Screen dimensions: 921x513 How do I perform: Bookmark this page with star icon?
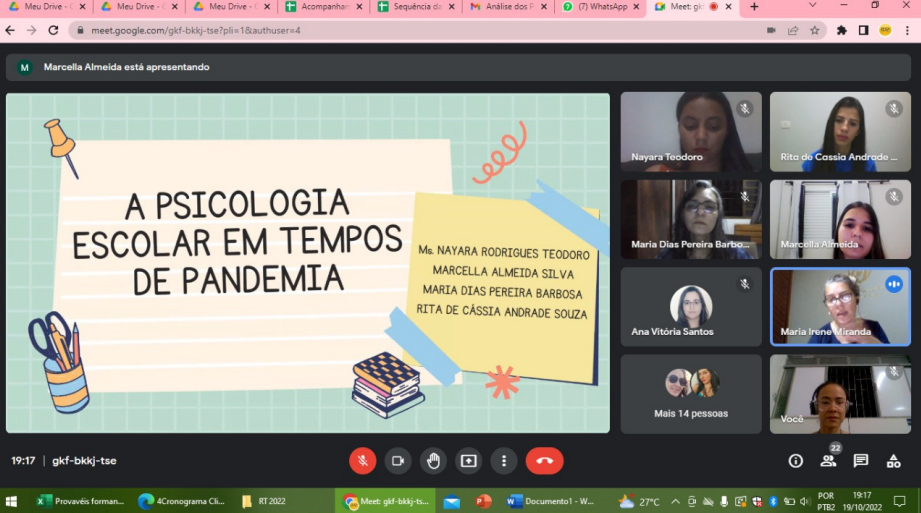click(x=815, y=30)
